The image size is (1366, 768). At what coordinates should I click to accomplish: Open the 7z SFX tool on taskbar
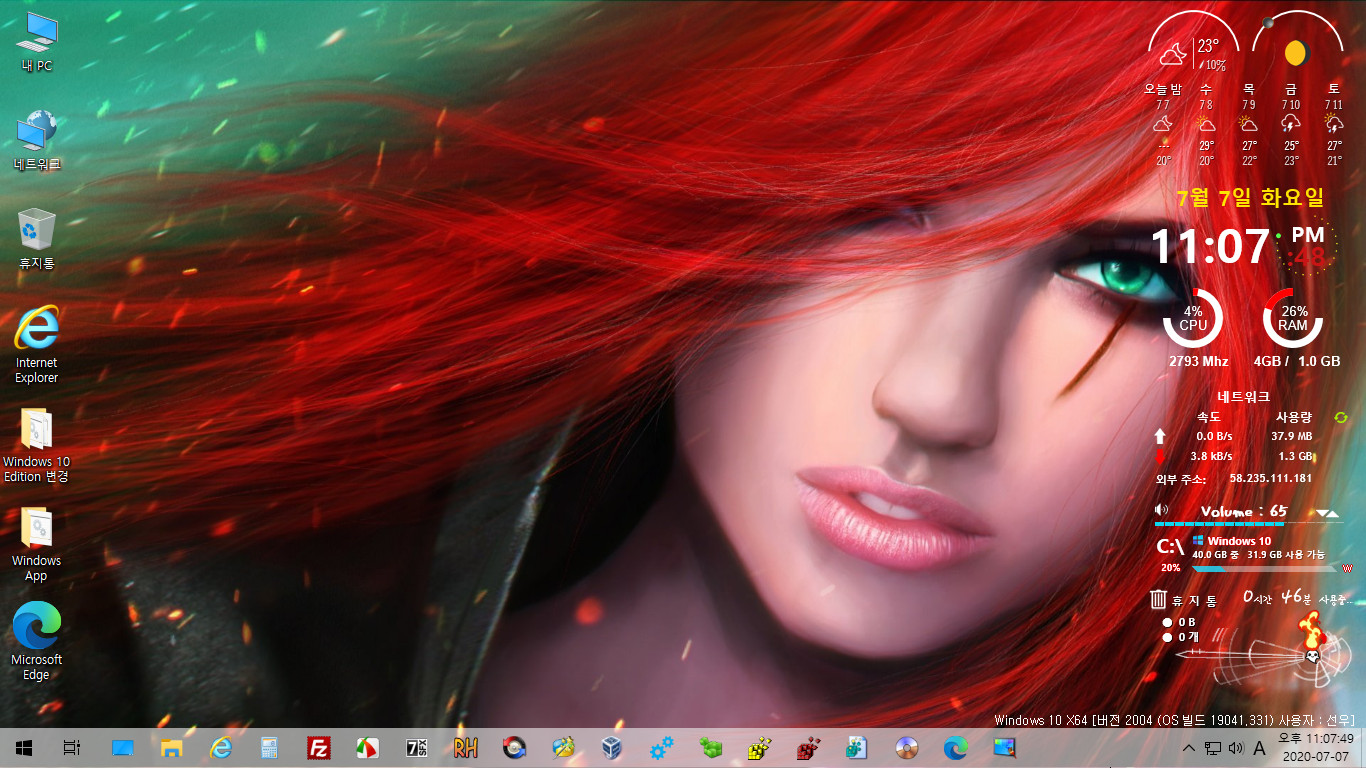417,747
